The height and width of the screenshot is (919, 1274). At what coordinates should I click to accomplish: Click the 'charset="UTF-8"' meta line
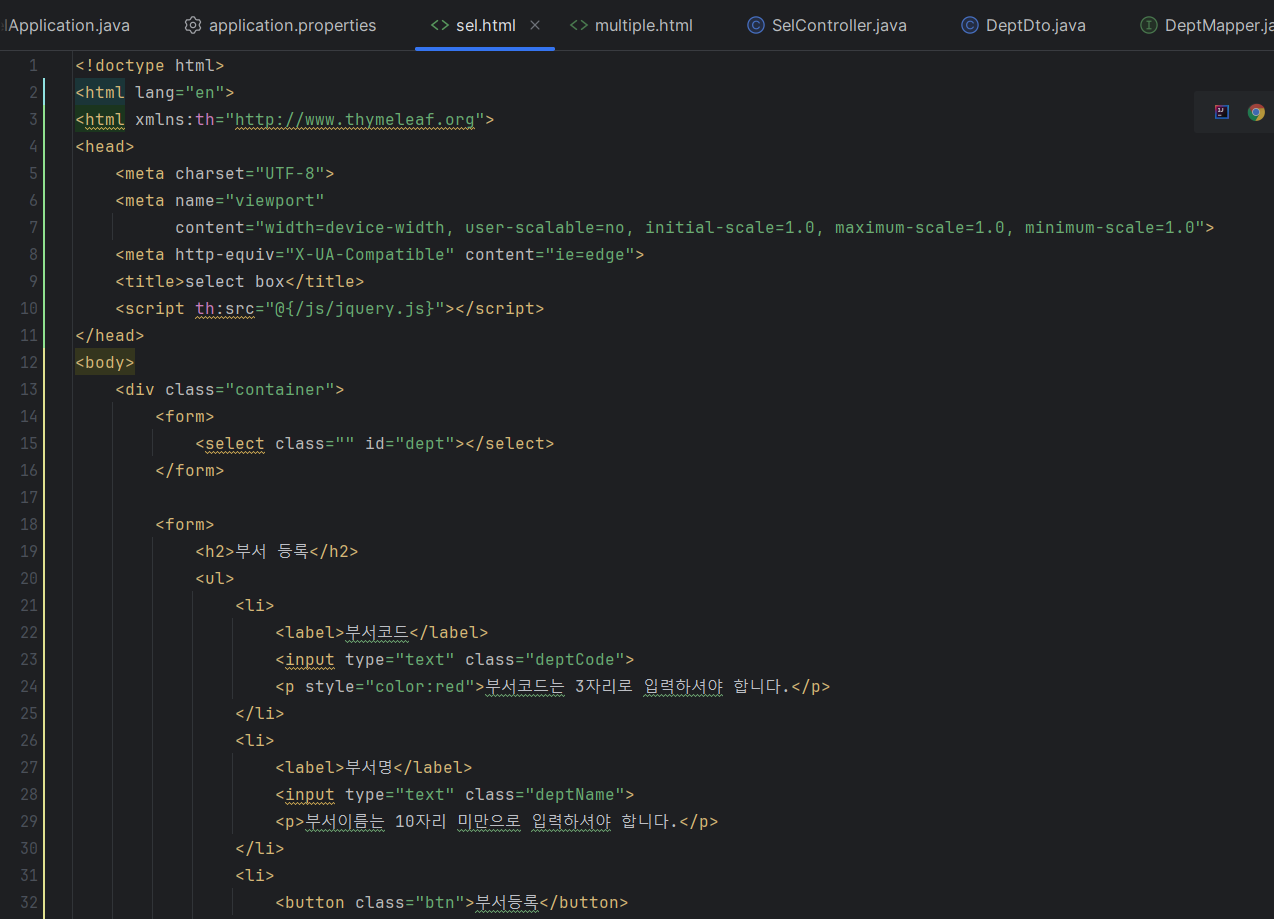pos(225,174)
